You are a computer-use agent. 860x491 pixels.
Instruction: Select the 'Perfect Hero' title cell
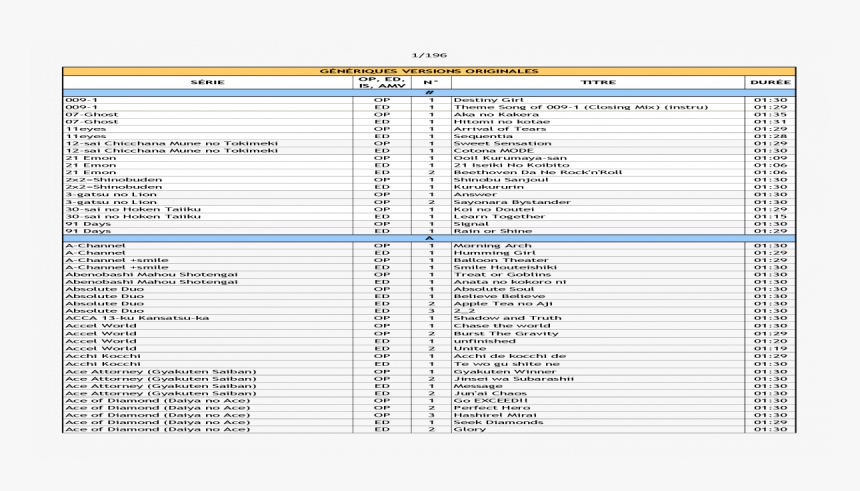coord(598,408)
